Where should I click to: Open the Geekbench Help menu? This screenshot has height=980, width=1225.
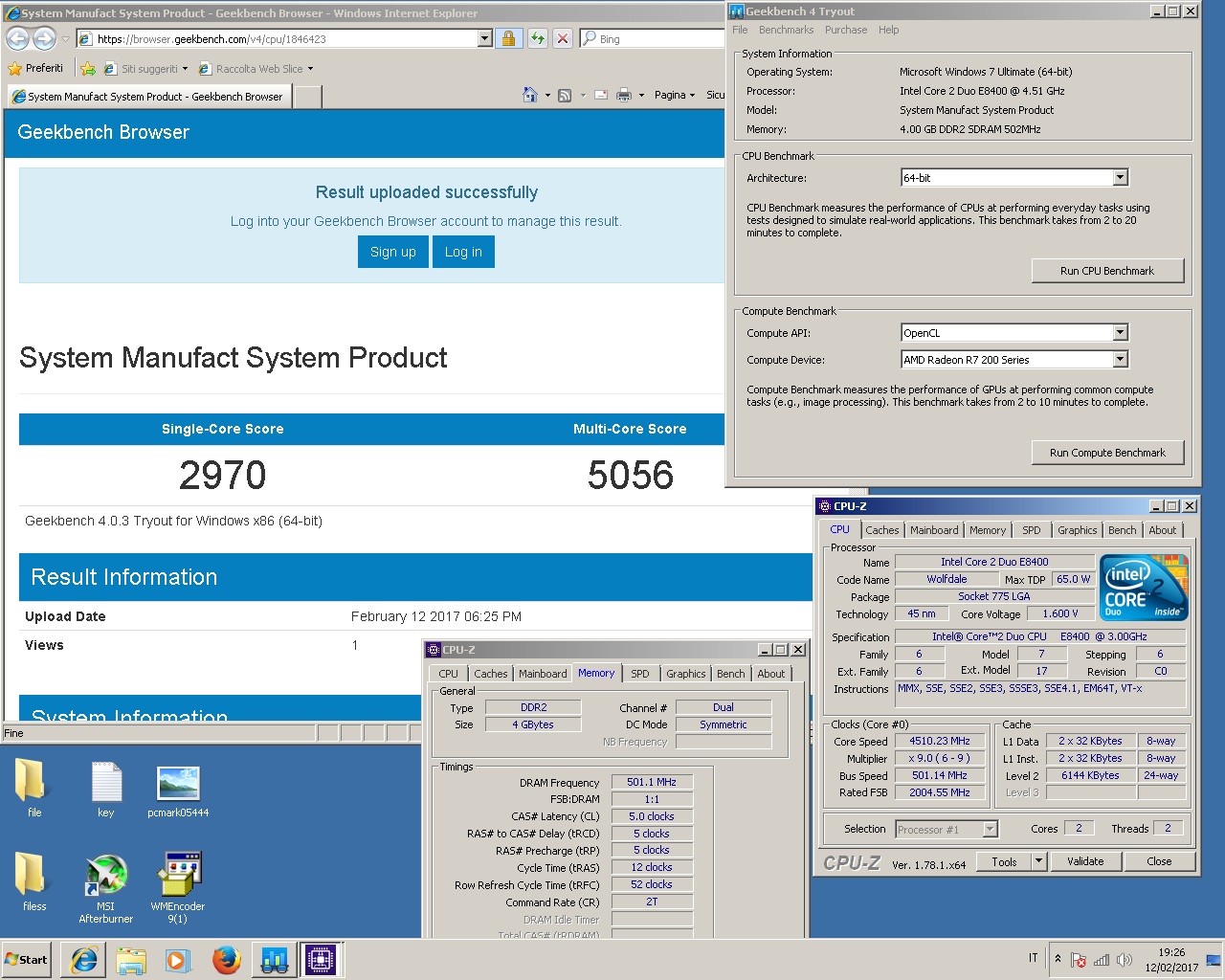click(888, 30)
